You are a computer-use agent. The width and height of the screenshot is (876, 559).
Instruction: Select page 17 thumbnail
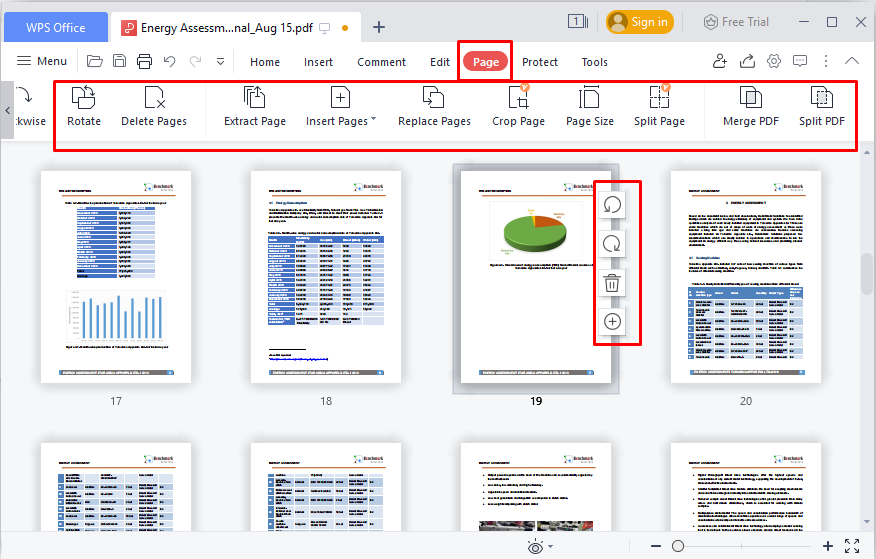(116, 277)
